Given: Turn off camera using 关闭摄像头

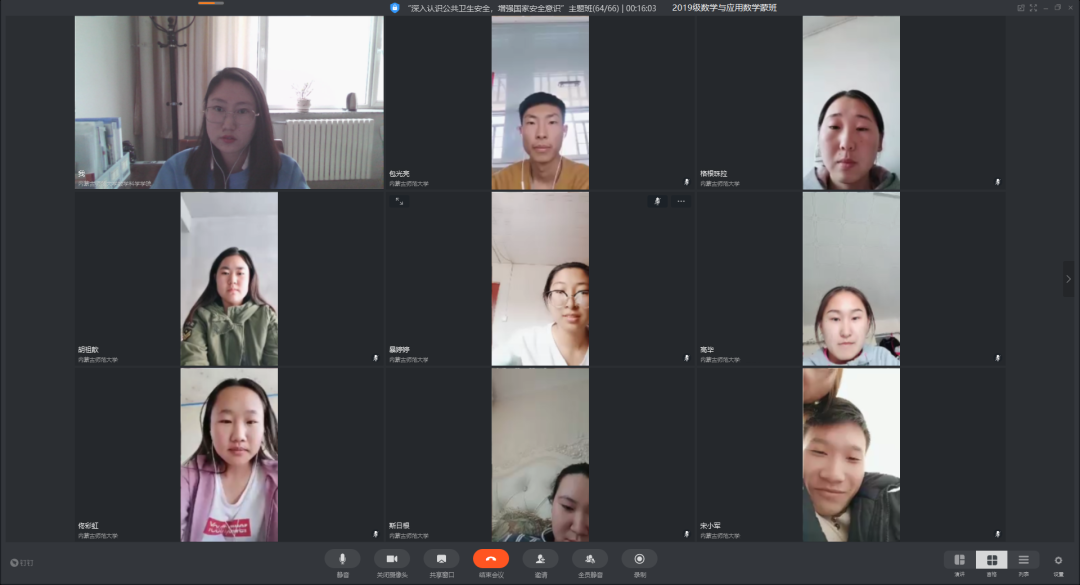Looking at the screenshot, I should pos(392,559).
